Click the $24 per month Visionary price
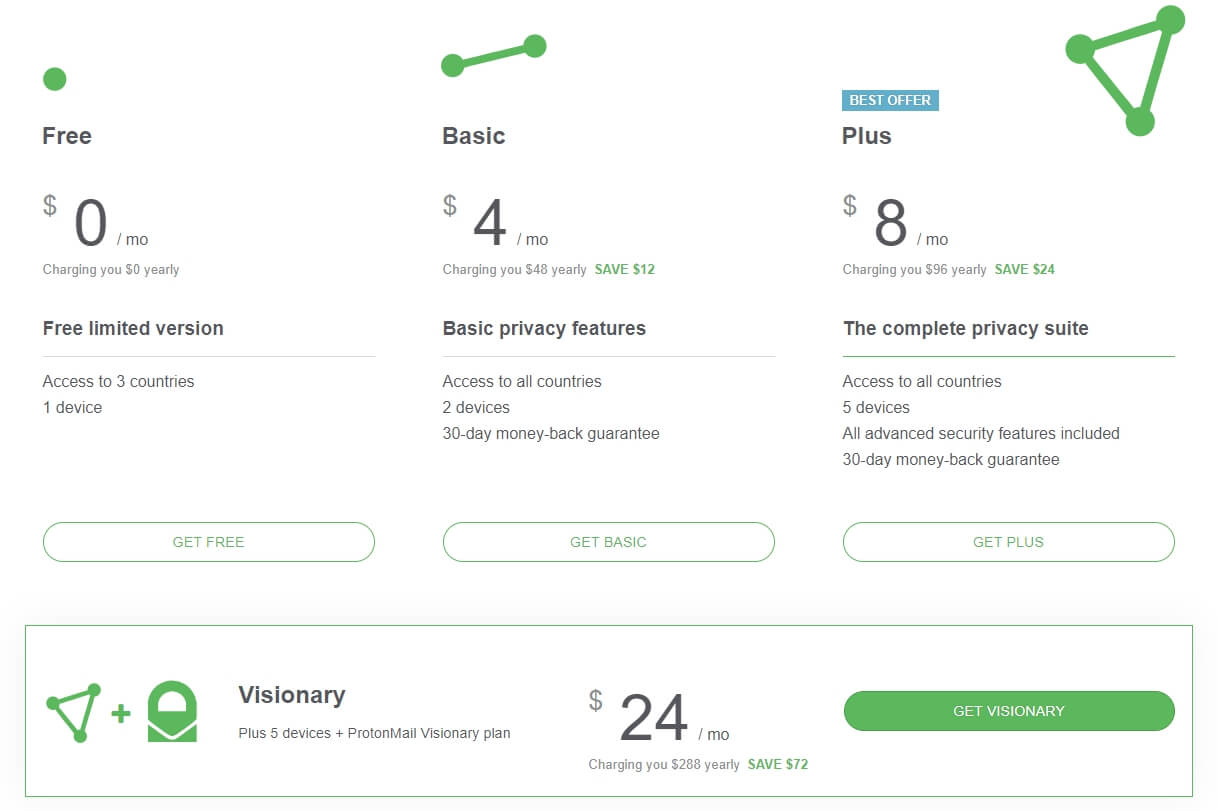The height and width of the screenshot is (811, 1218). [x=659, y=717]
